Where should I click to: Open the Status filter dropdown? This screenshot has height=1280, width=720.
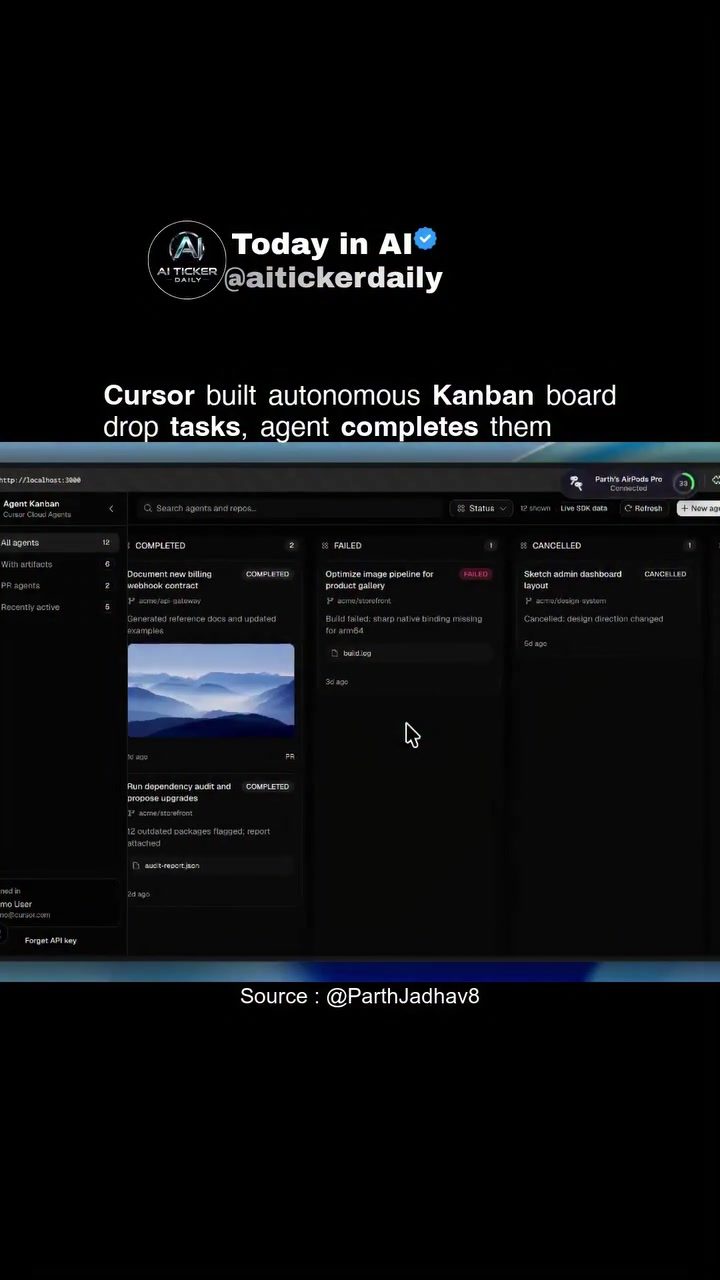481,508
